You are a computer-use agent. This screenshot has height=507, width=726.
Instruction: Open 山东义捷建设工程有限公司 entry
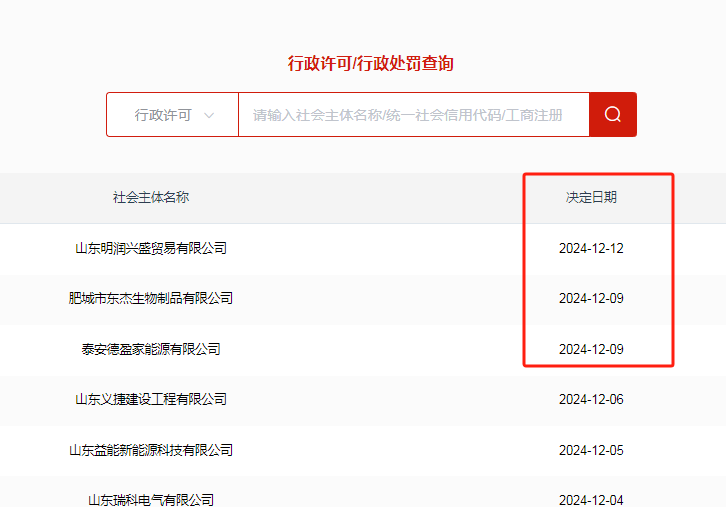coord(151,399)
